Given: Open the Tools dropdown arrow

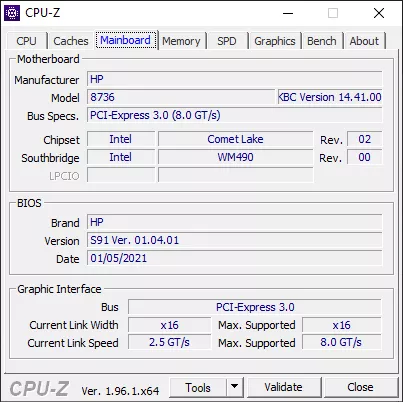Looking at the screenshot, I should 235,387.
